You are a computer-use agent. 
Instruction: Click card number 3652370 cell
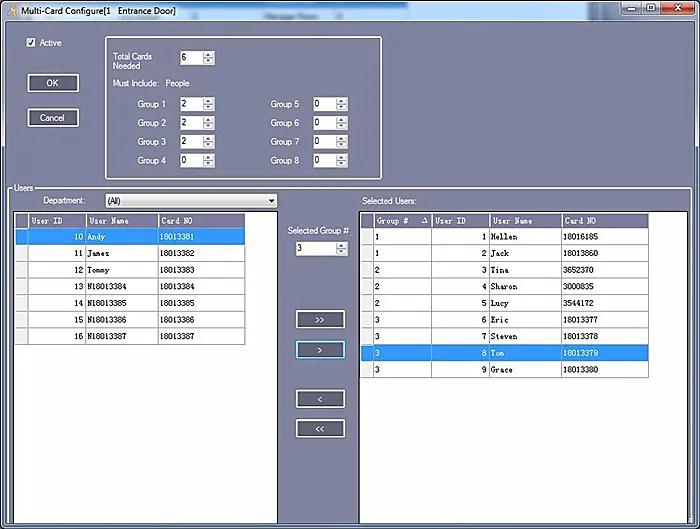pos(605,270)
